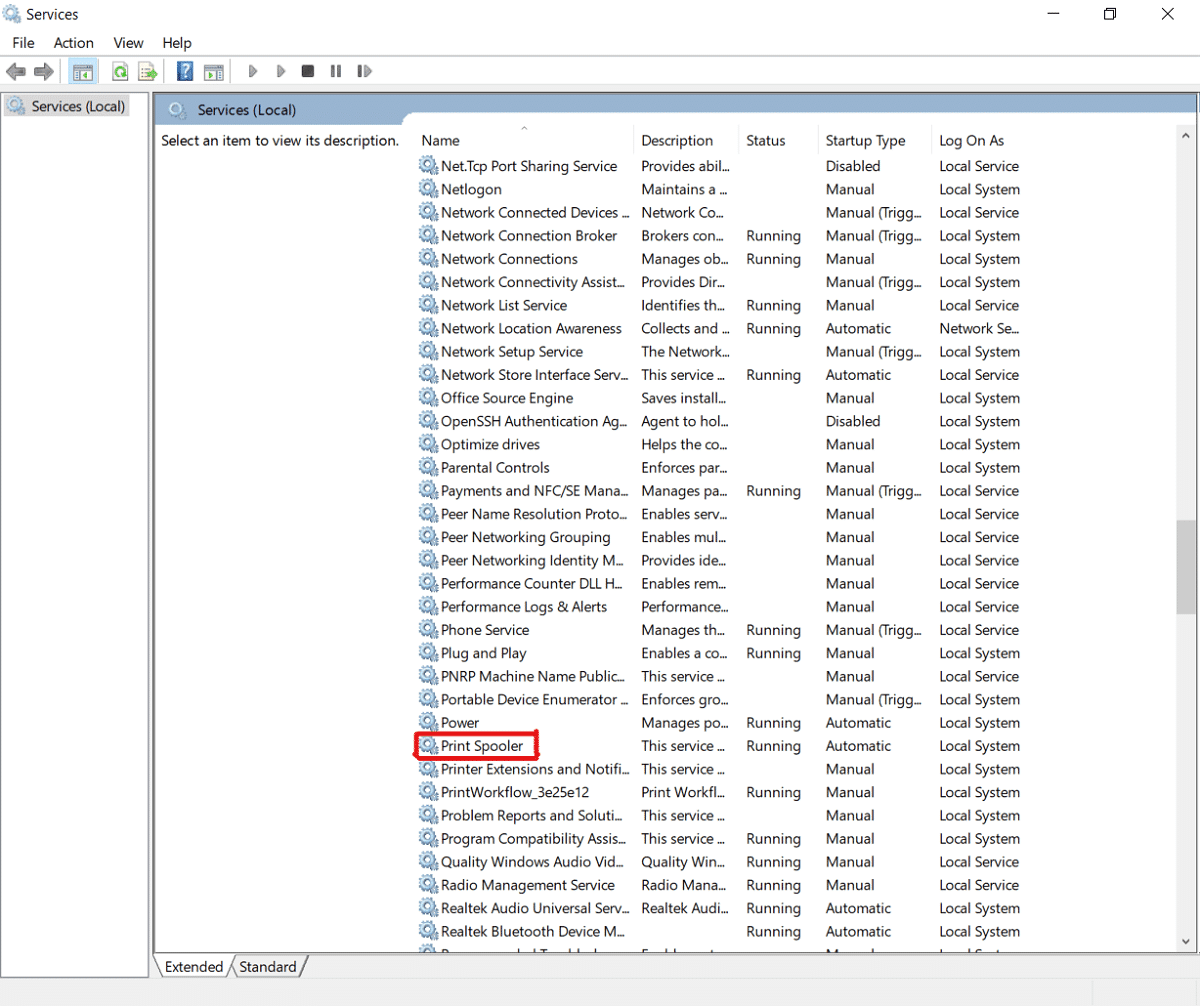
Task: Open the View menu
Action: [x=128, y=43]
